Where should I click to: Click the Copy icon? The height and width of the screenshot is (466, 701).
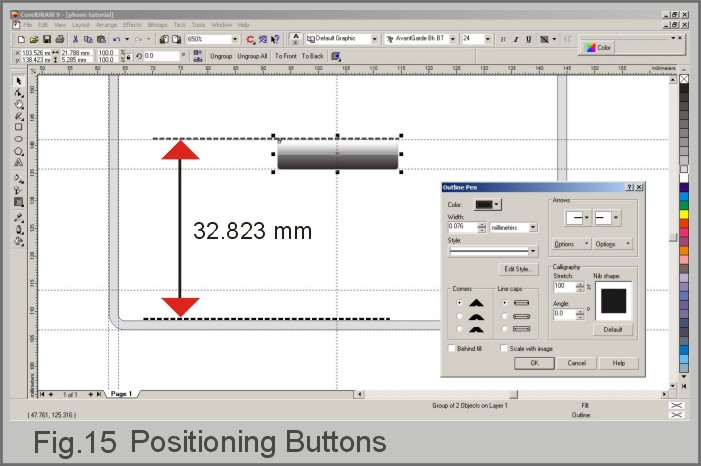[x=88, y=39]
